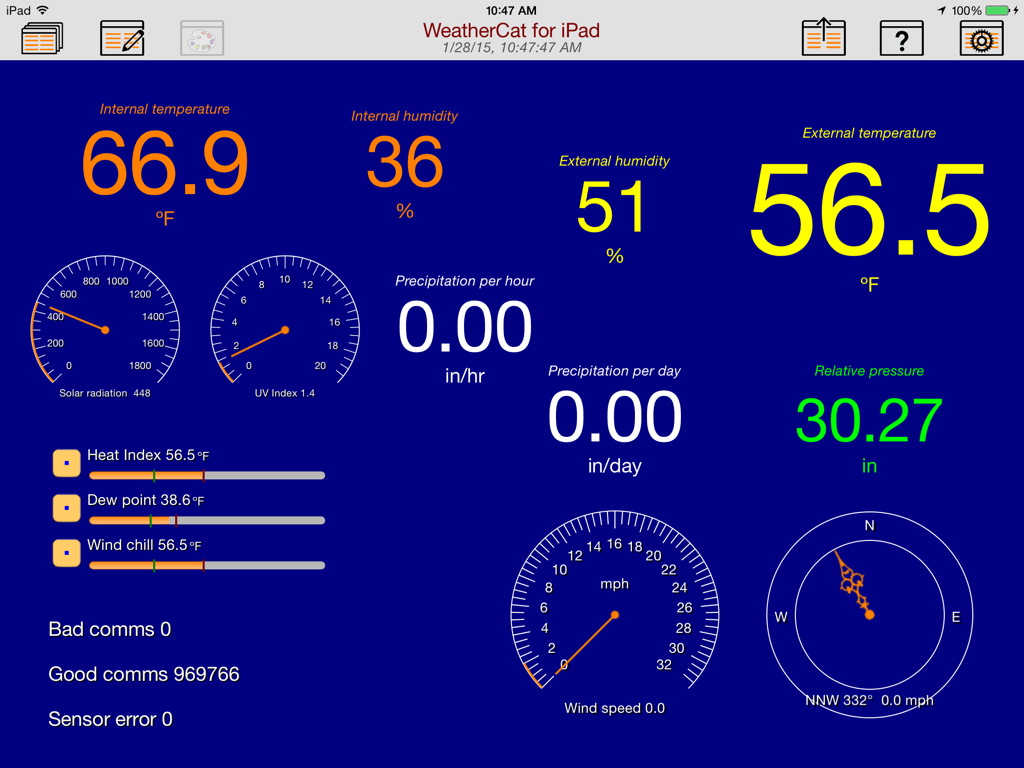This screenshot has width=1024, height=768.
Task: Tap the edit page pencil icon
Action: [x=122, y=38]
